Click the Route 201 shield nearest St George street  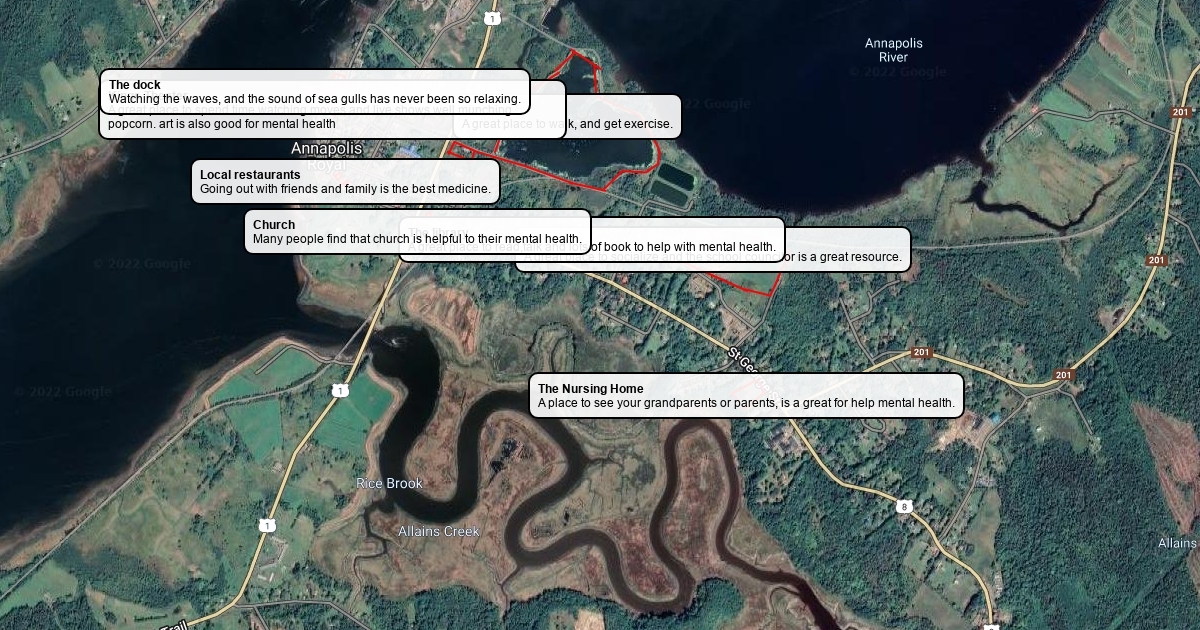click(x=922, y=353)
